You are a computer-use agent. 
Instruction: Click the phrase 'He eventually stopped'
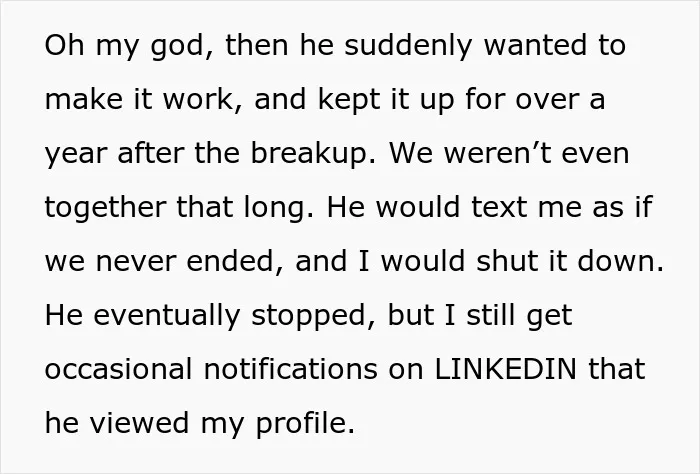click(x=205, y=316)
